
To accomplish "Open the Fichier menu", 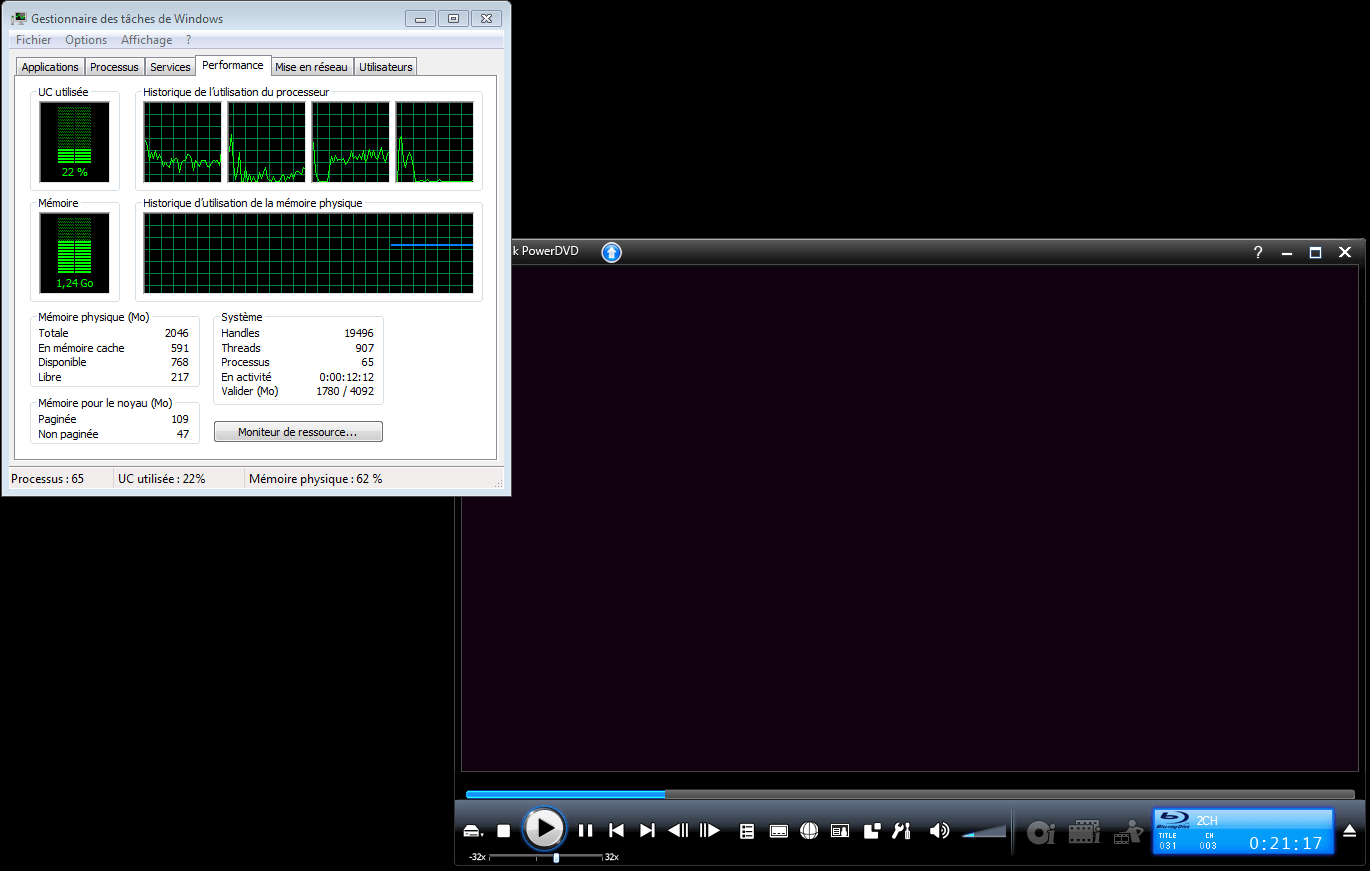I will 34,40.
